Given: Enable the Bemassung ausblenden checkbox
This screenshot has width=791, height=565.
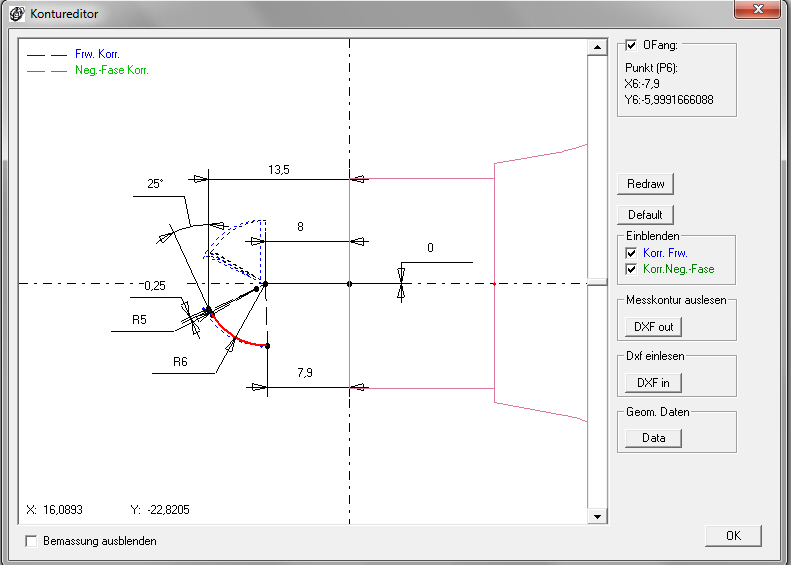Looking at the screenshot, I should [x=31, y=541].
